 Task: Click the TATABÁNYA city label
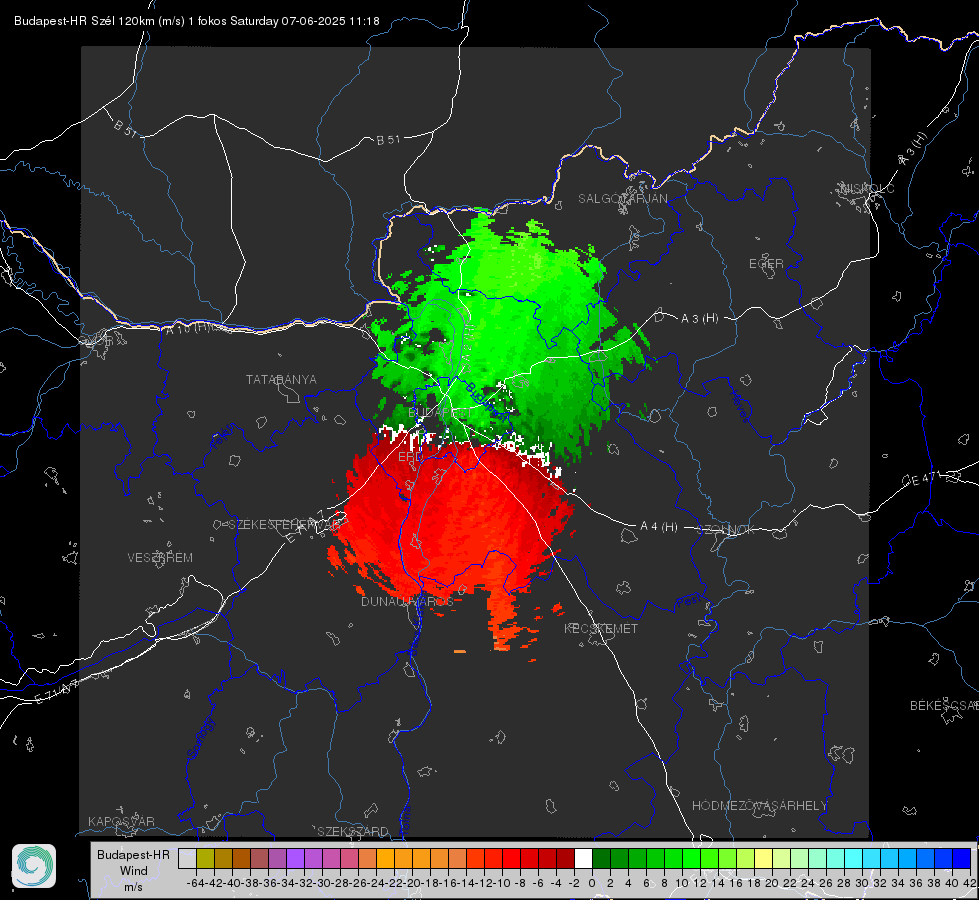tap(281, 379)
